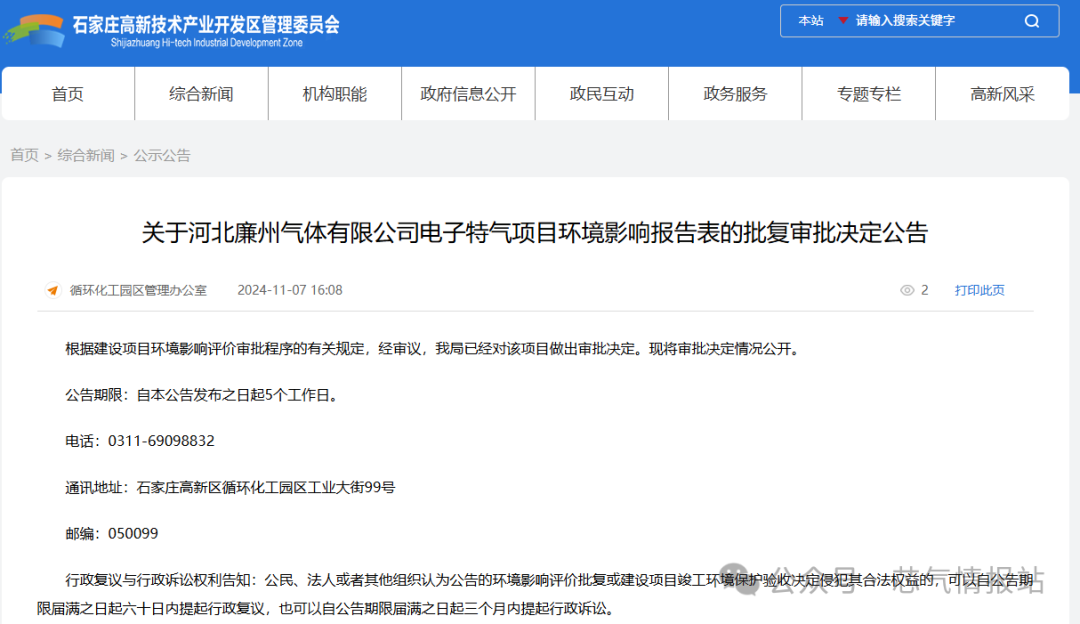Image resolution: width=1080 pixels, height=624 pixels.
Task: Open the 政民互动 navigation item
Action: [x=602, y=94]
